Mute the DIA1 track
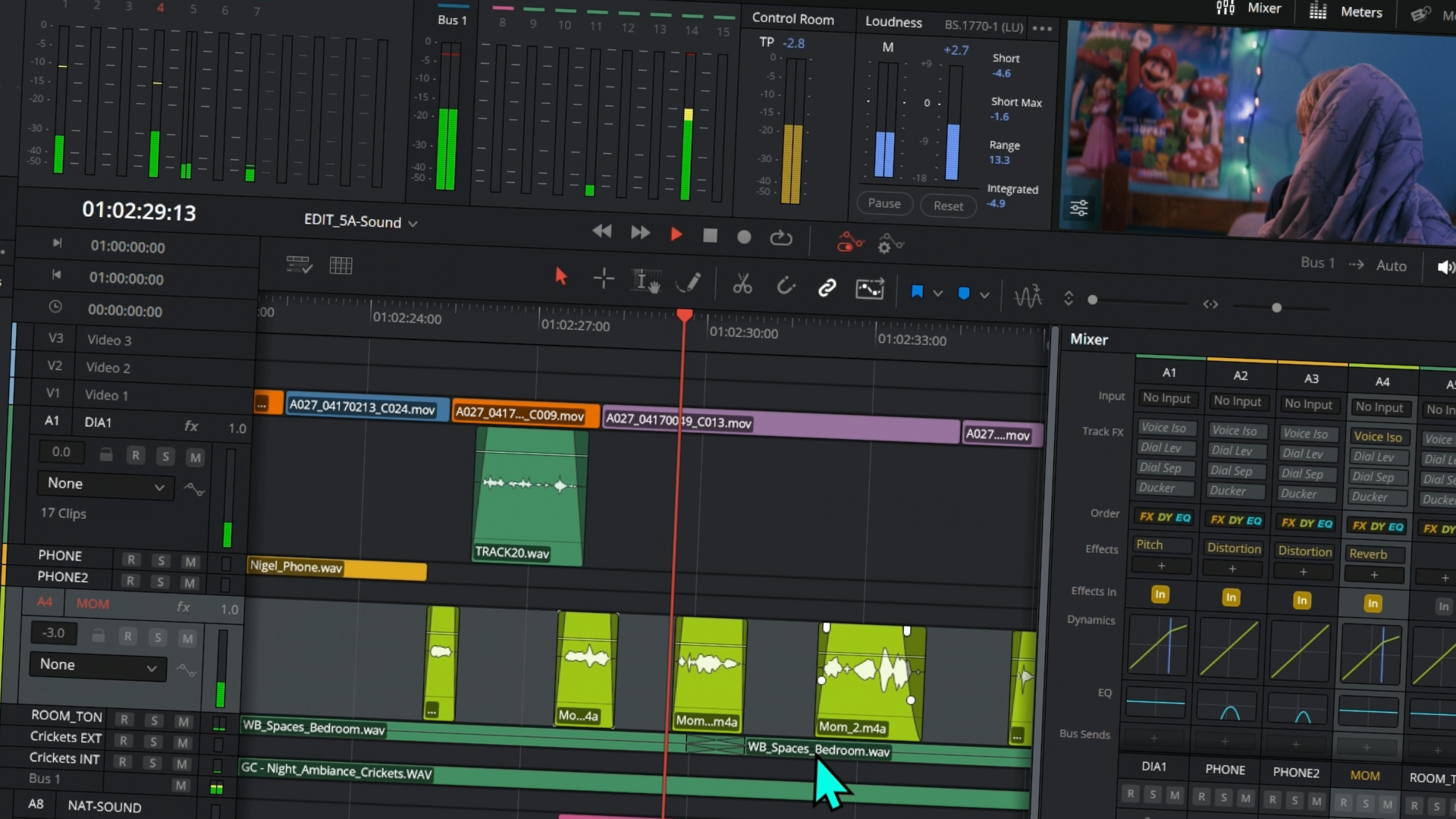 click(x=196, y=457)
